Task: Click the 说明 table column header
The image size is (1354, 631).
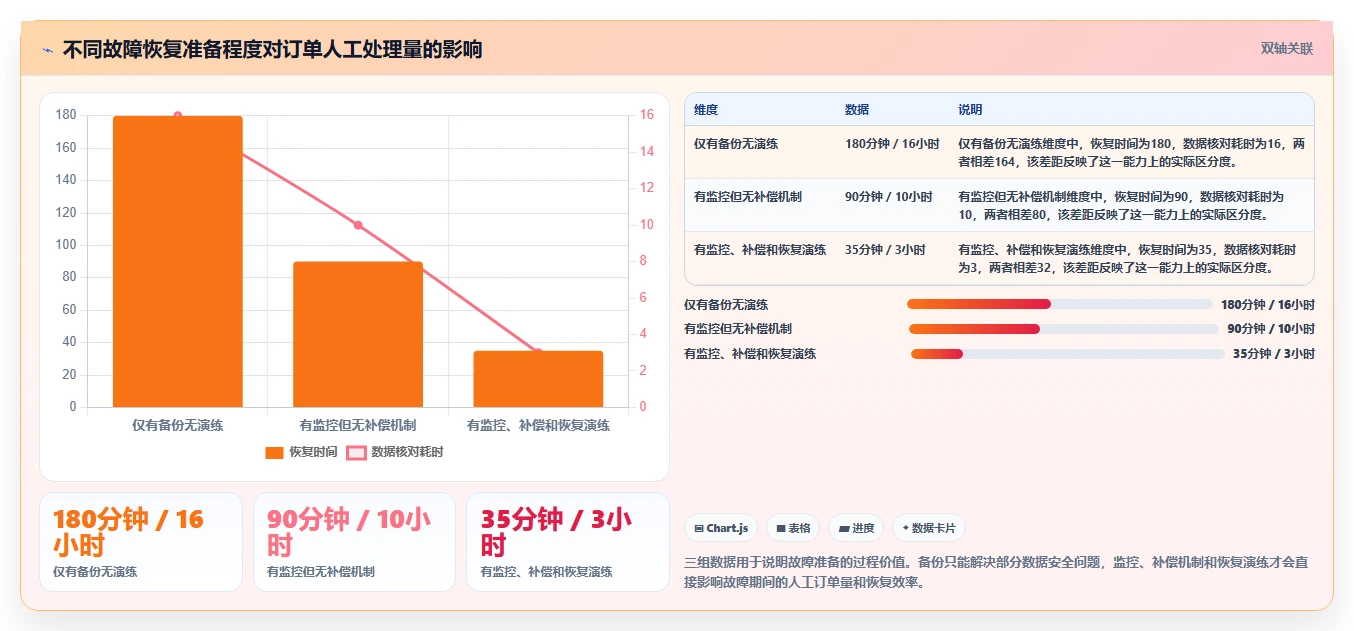Action: (970, 110)
